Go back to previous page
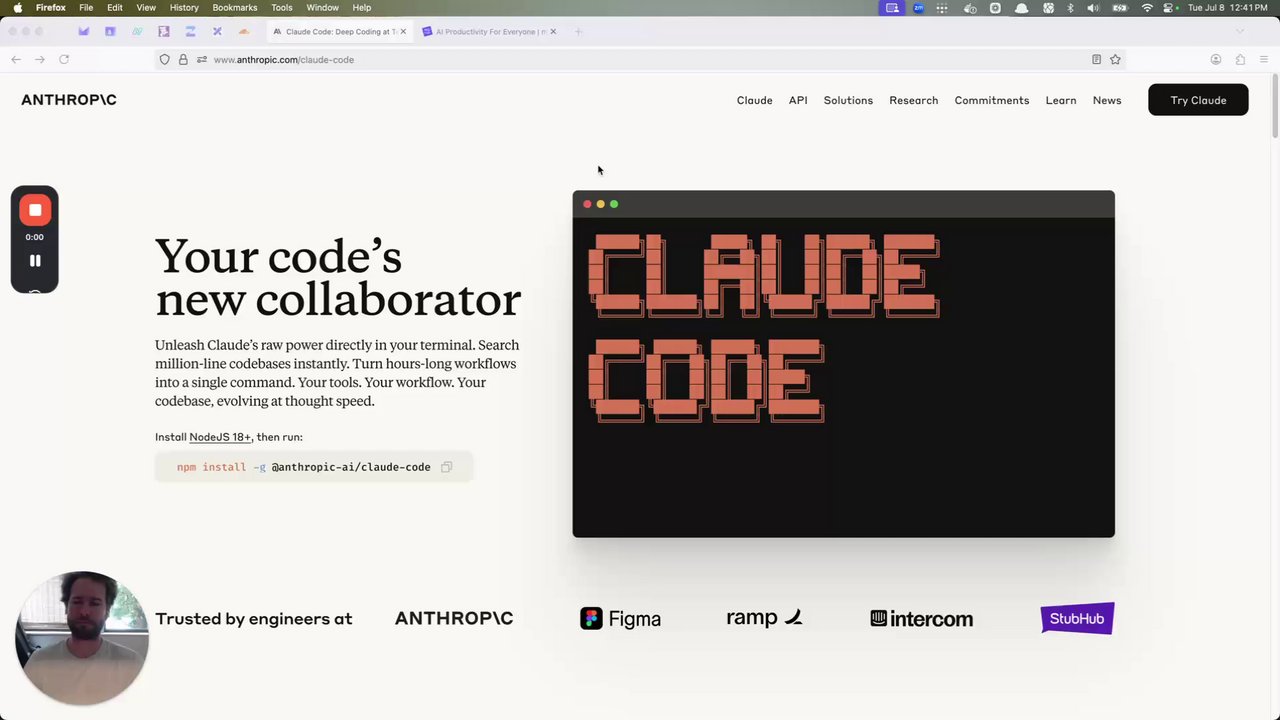The image size is (1280, 720). (x=16, y=59)
